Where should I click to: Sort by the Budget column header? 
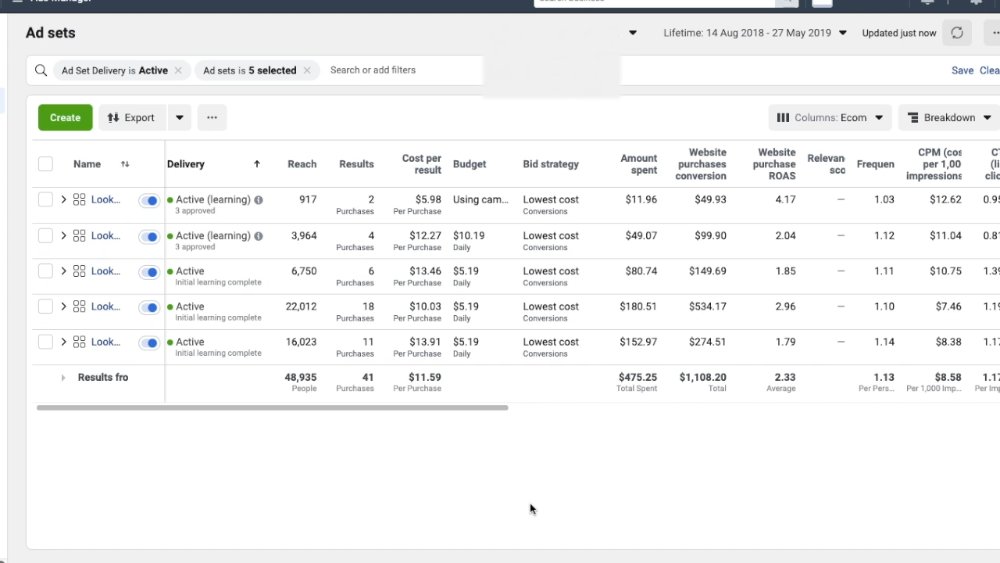coord(469,164)
